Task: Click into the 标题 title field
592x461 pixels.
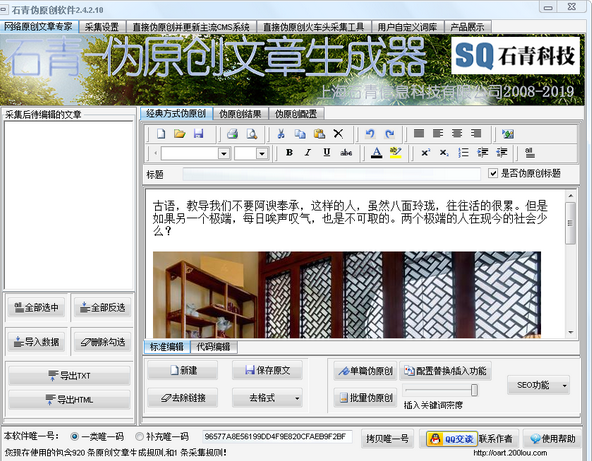Action: [331, 174]
